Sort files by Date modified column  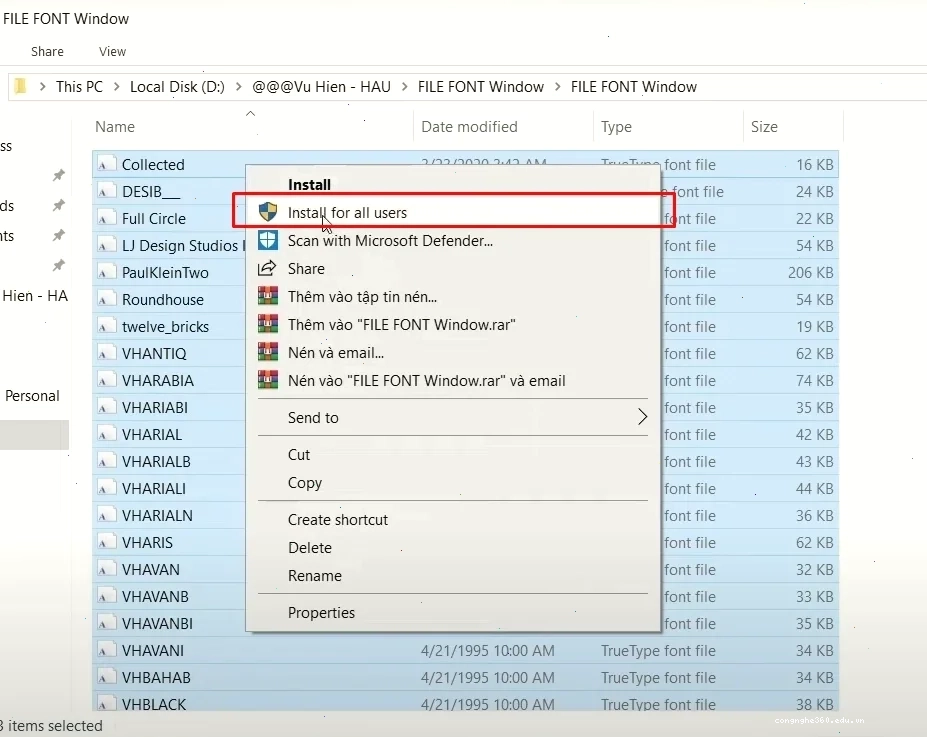tap(469, 126)
